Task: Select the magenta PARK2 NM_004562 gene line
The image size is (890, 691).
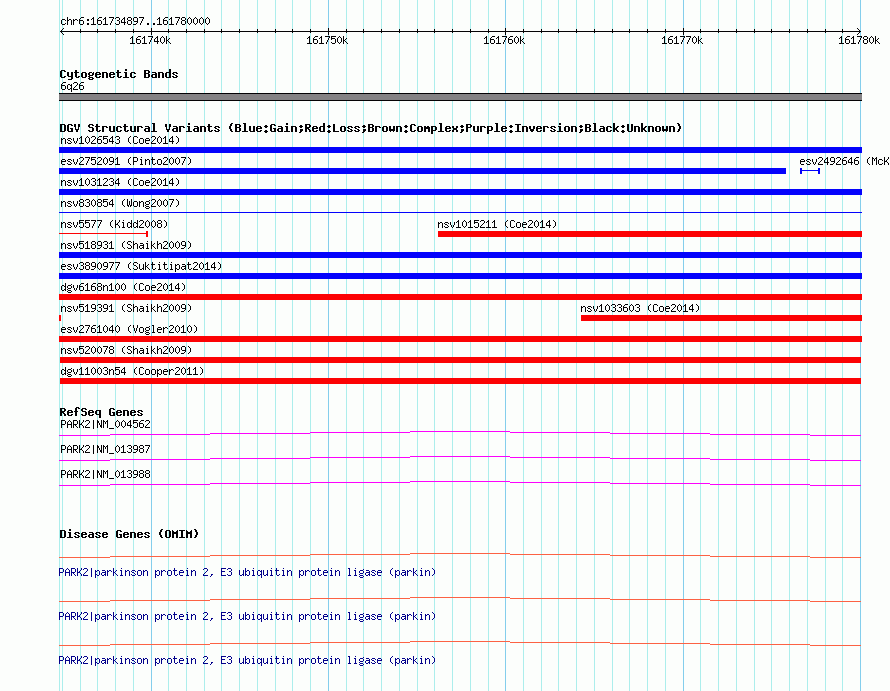Action: [460, 434]
